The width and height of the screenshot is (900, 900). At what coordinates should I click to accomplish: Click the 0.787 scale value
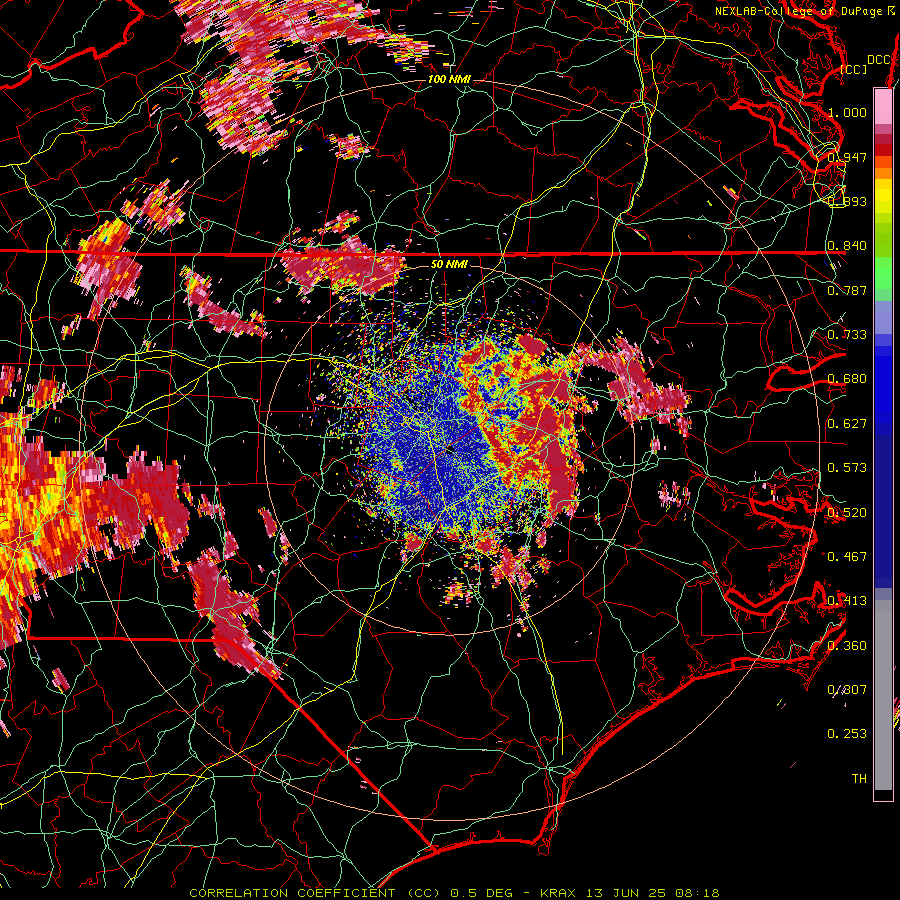click(x=847, y=290)
